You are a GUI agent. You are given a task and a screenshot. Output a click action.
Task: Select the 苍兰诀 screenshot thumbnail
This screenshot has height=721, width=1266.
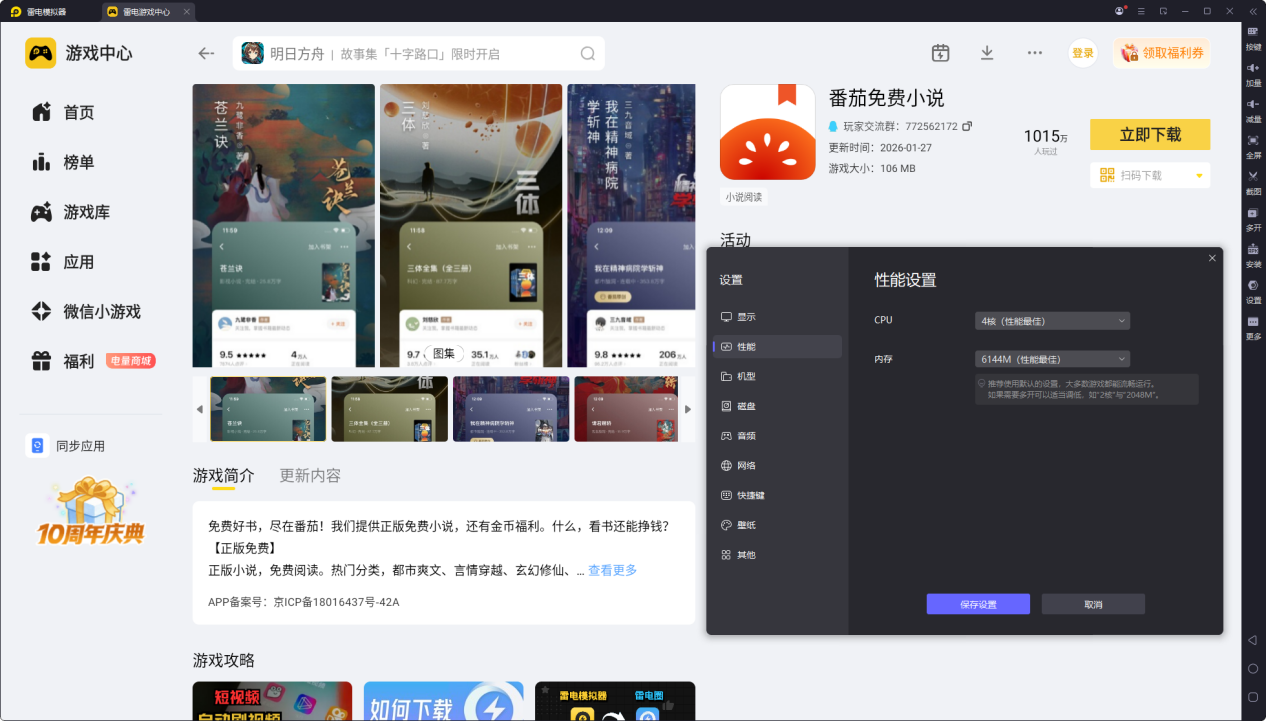[x=268, y=409]
